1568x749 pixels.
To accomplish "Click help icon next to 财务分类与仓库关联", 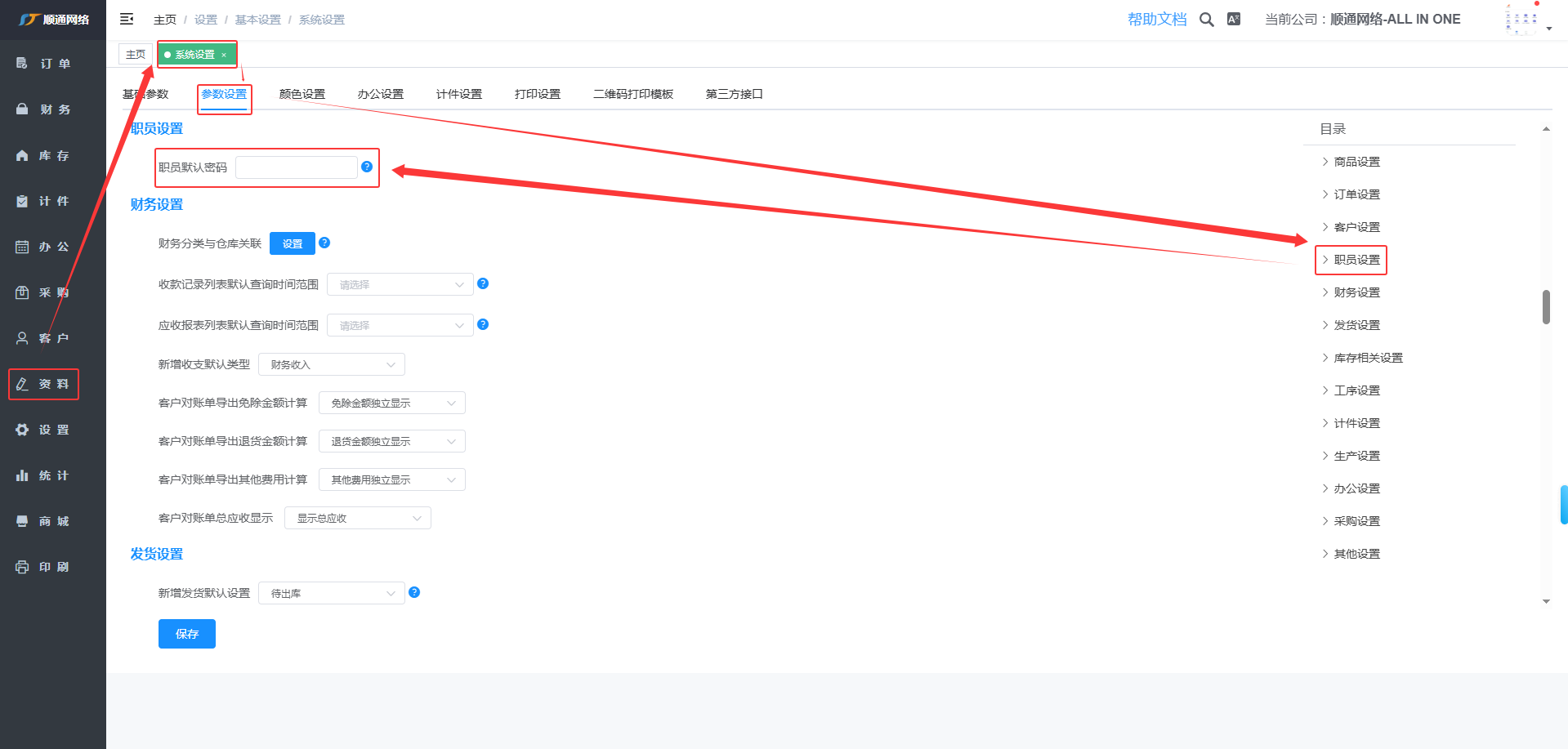I will (324, 243).
